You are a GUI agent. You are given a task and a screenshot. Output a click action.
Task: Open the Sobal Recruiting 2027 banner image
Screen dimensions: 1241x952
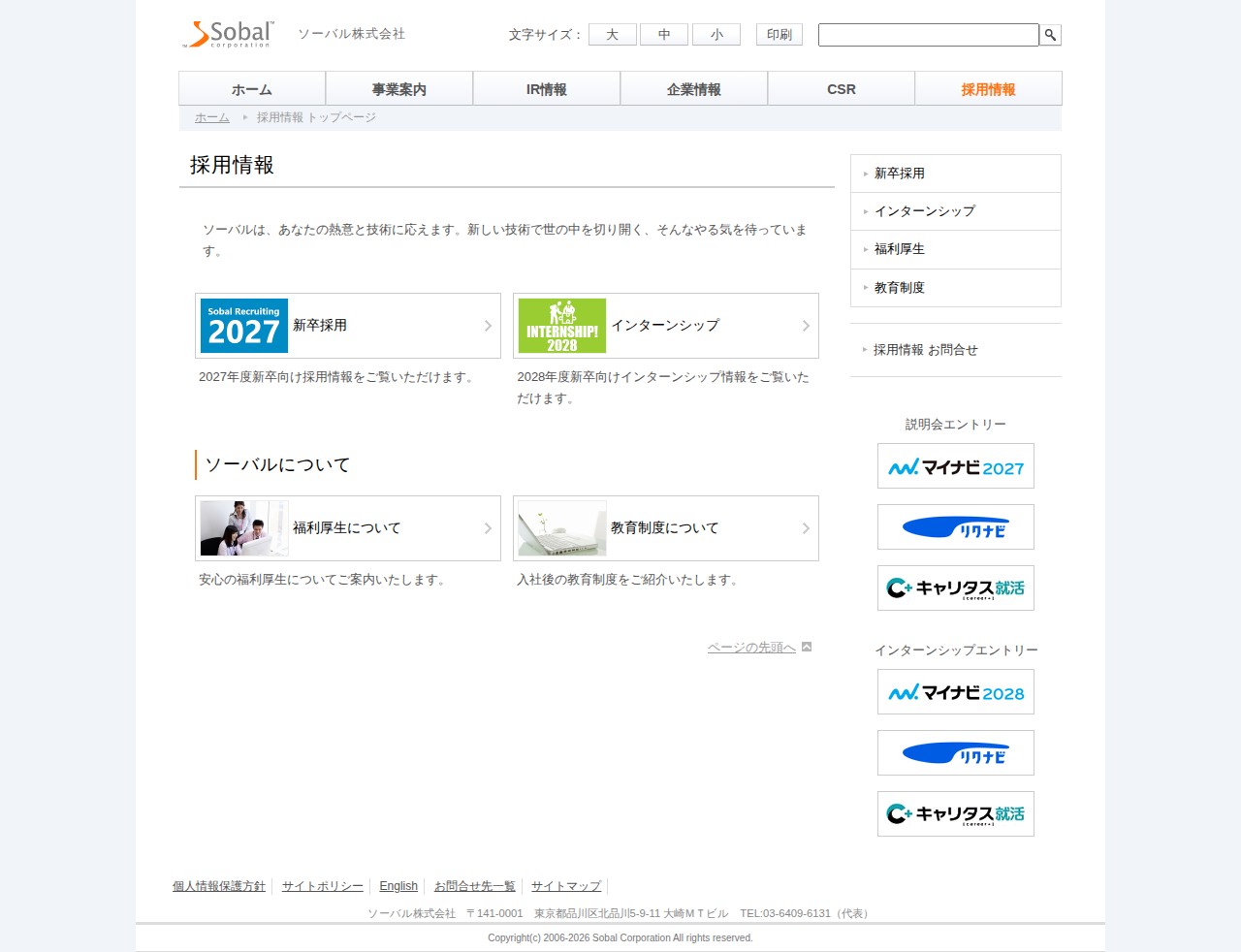244,326
